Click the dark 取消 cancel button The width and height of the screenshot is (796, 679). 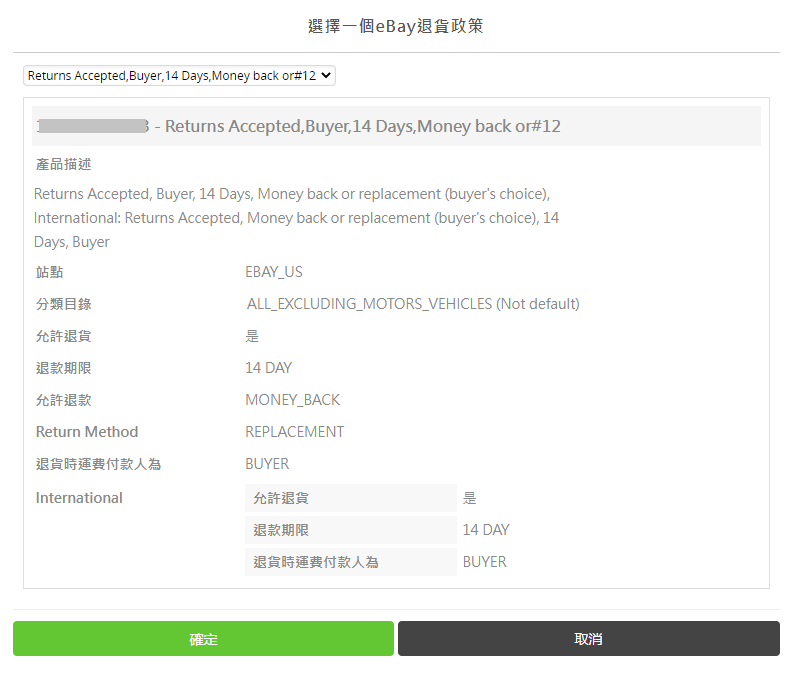[x=589, y=639]
